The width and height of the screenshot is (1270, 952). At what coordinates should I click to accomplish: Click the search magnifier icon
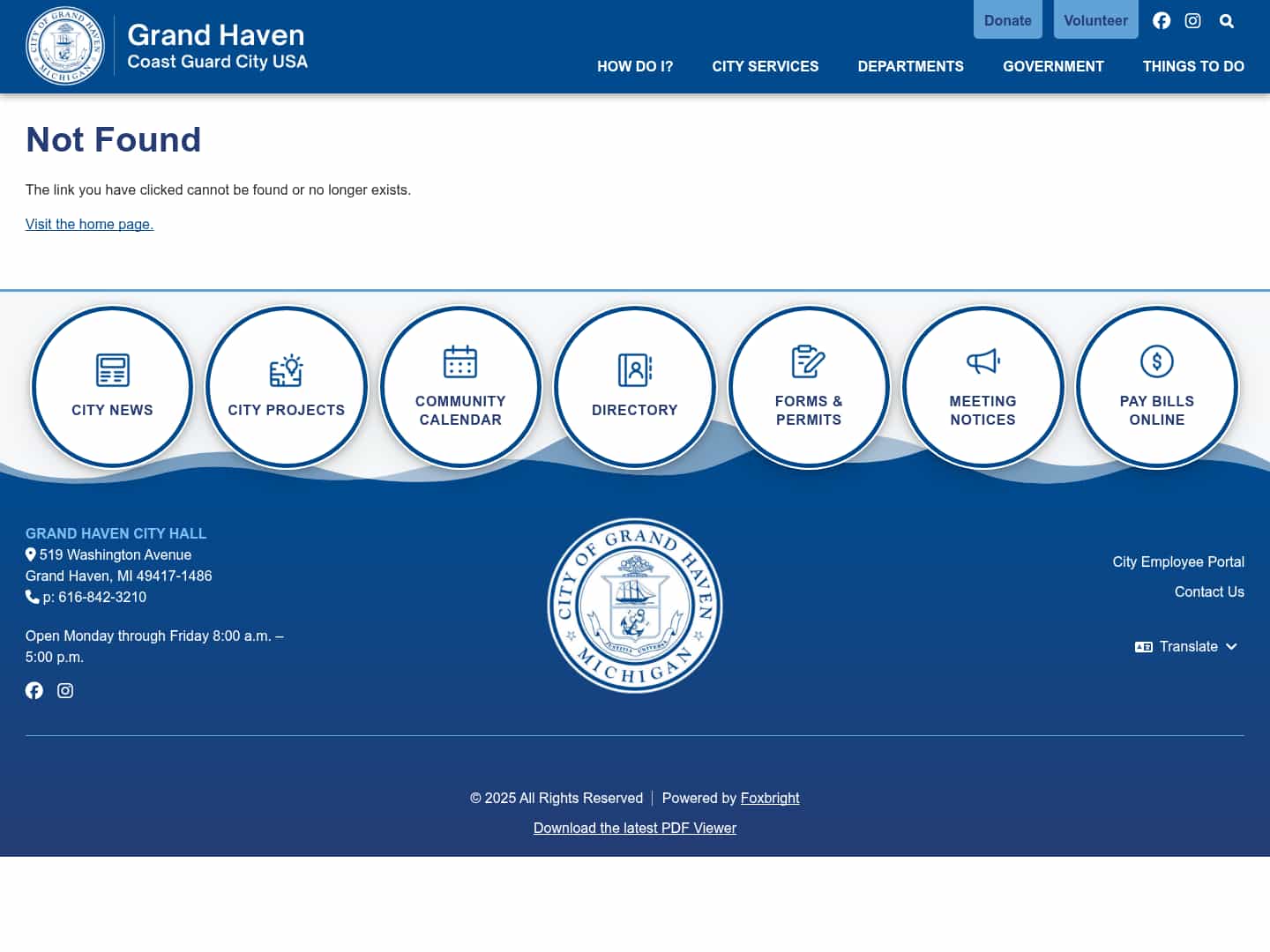tap(1226, 20)
